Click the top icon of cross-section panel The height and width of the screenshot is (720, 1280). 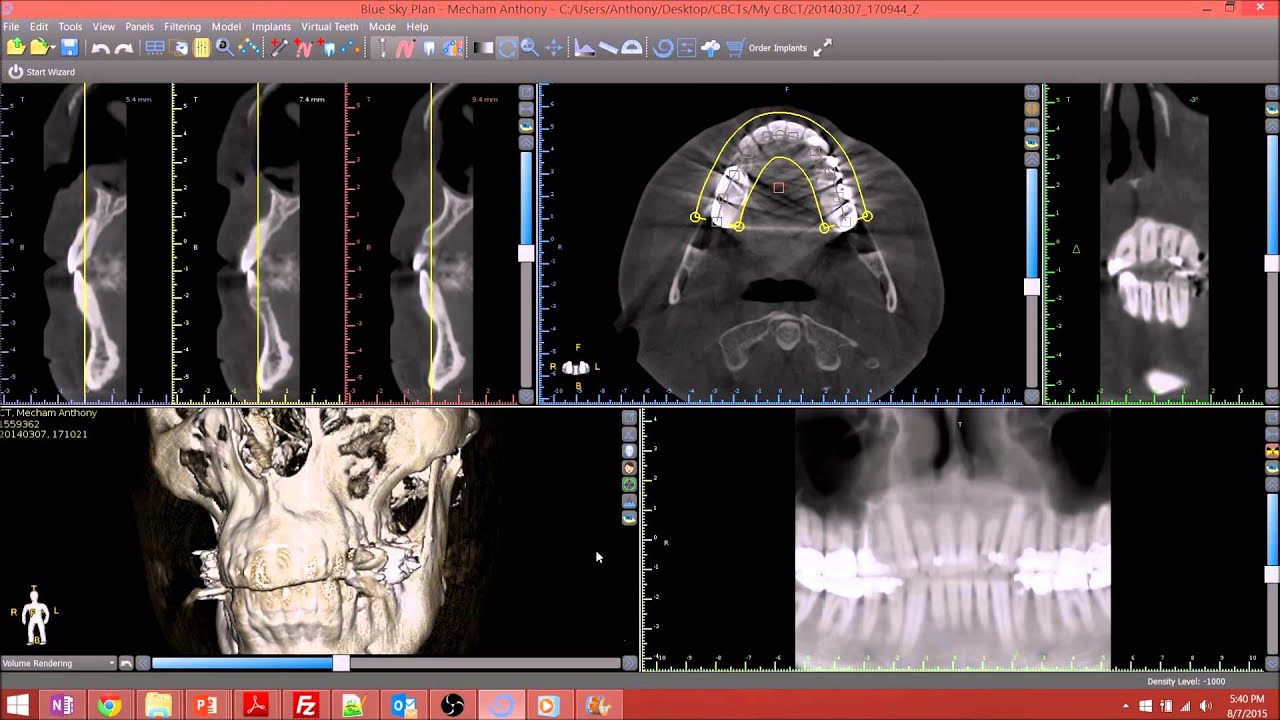tap(526, 92)
